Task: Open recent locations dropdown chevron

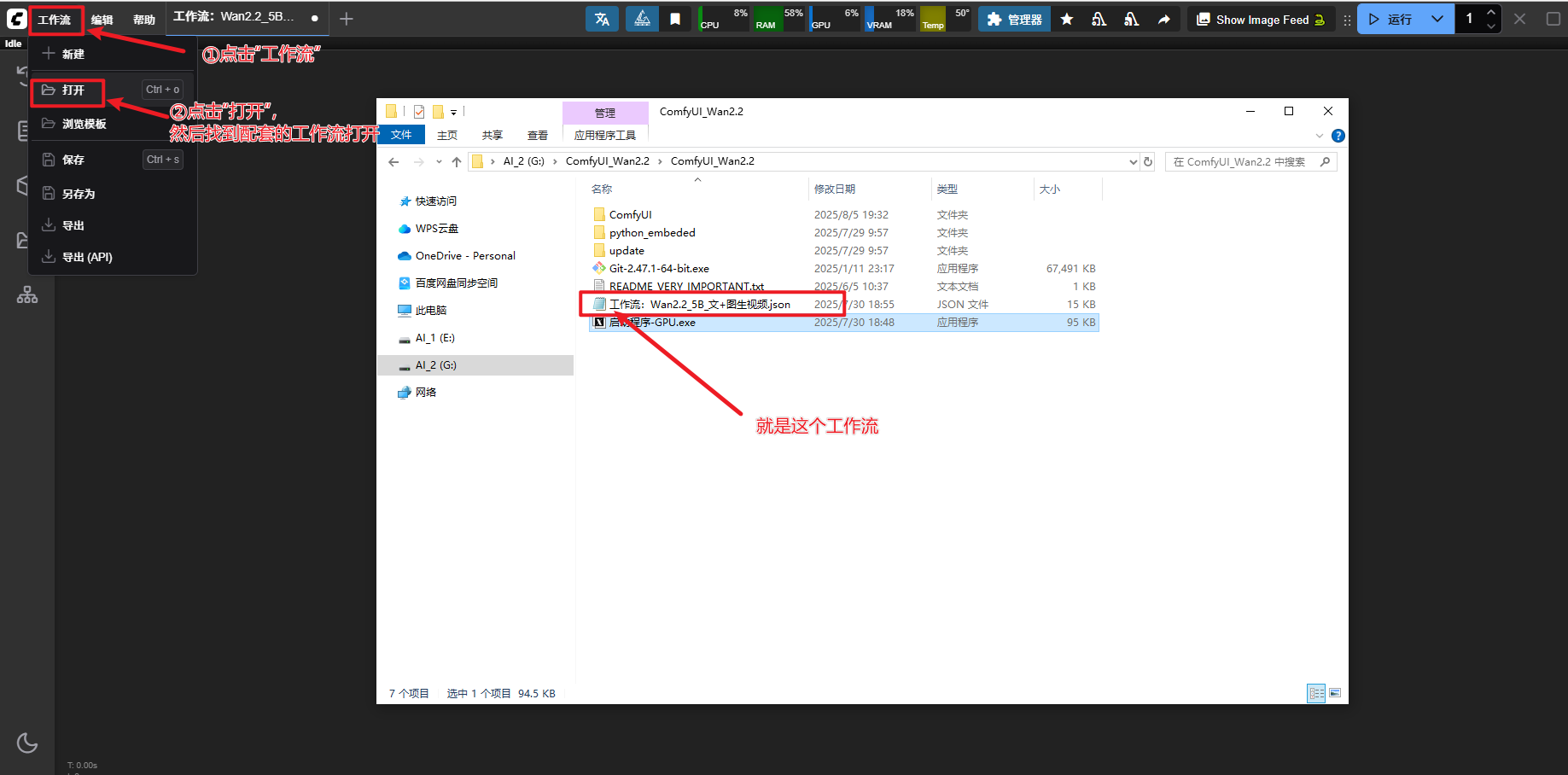Action: tap(439, 161)
